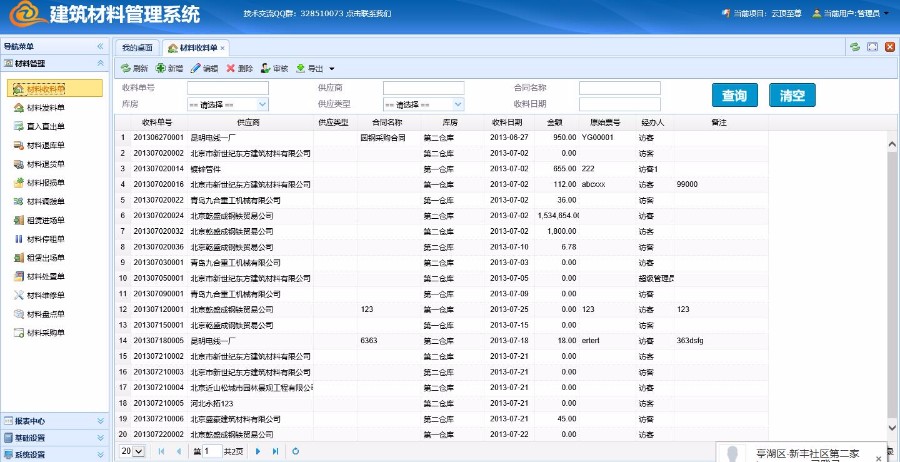This screenshot has width=900, height=462.
Task: Go to next page in pagination bar
Action: [x=258, y=451]
